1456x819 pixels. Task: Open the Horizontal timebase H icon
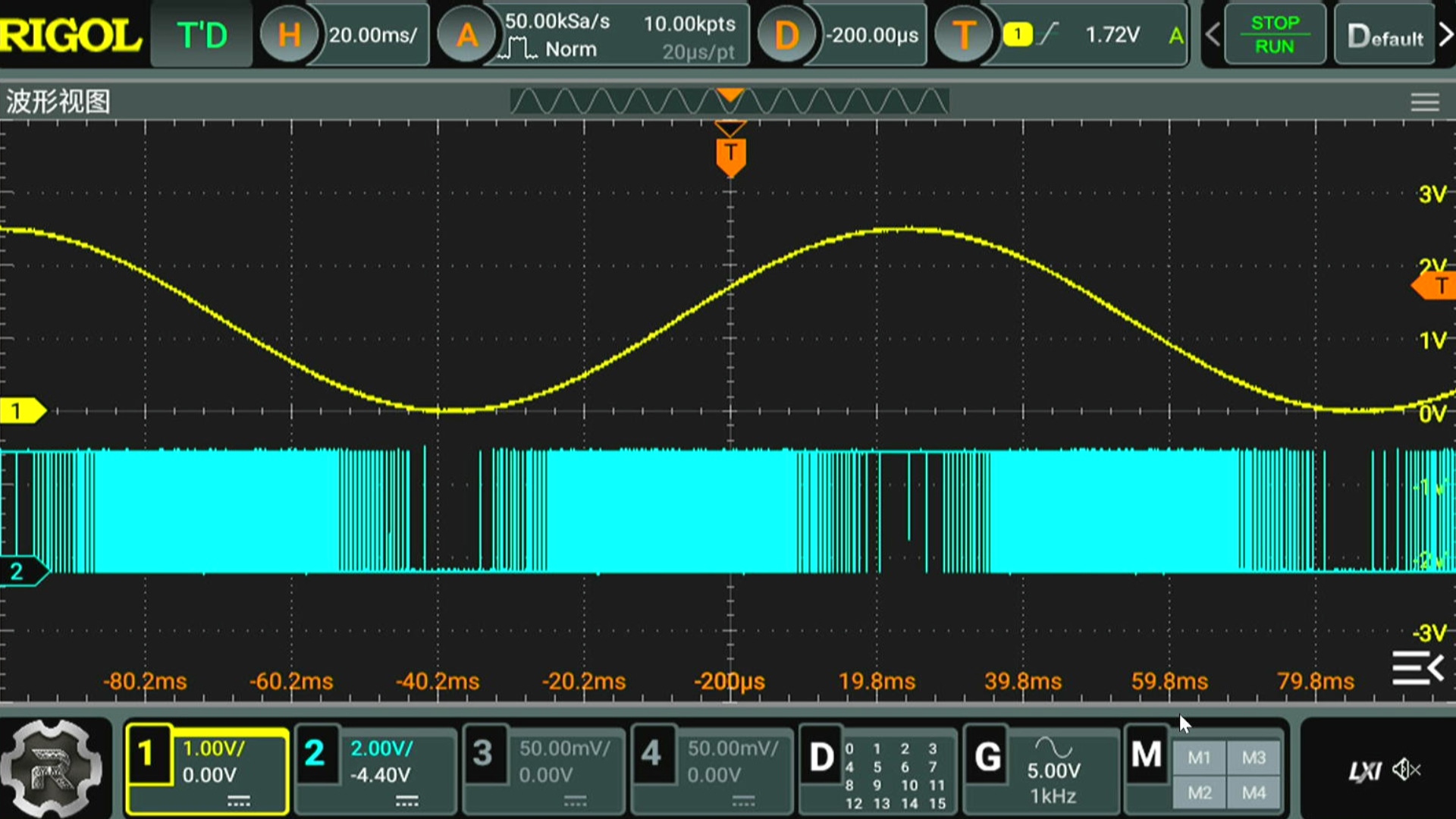pos(289,35)
